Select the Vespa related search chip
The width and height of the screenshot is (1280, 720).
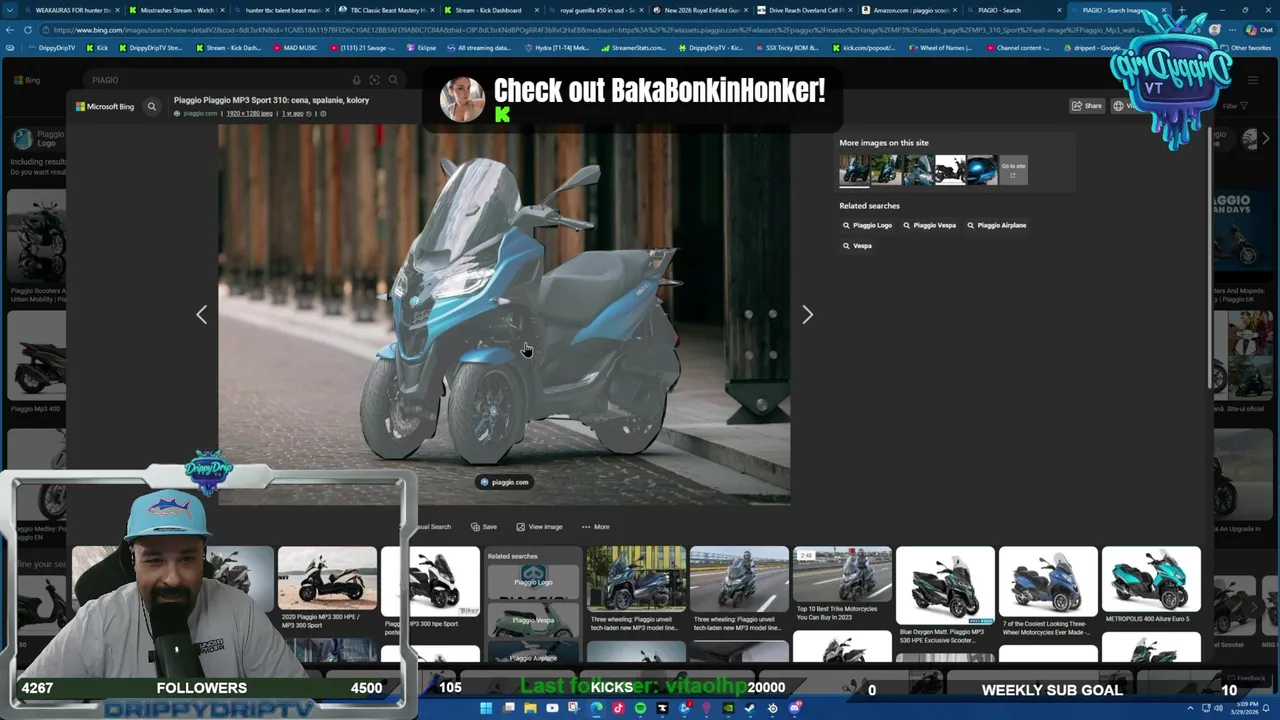[857, 246]
